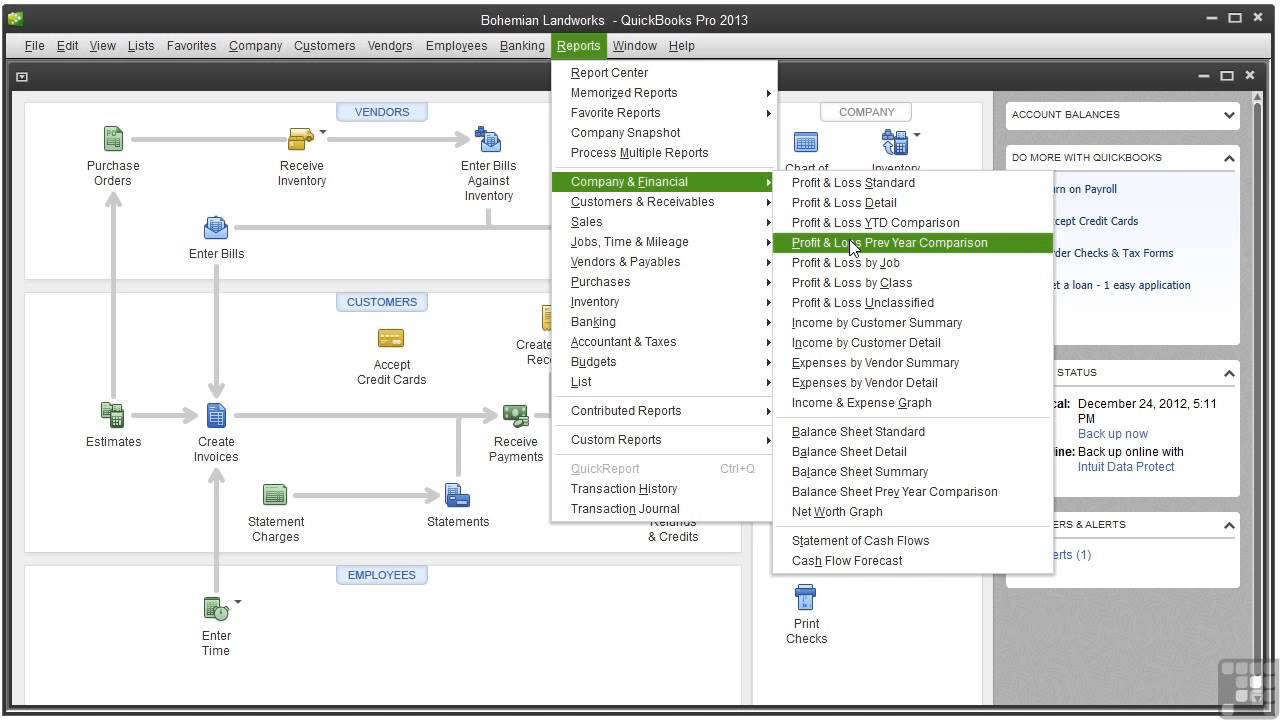The image size is (1280, 720).
Task: Collapse the Do More With QuickBooks panel
Action: [x=1229, y=157]
